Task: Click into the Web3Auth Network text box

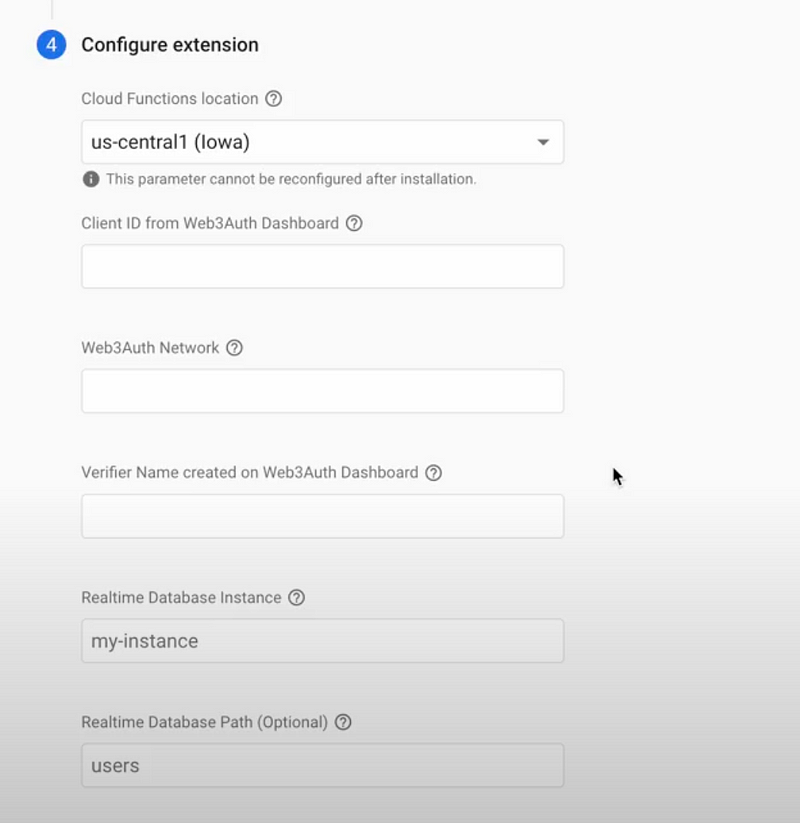Action: (323, 391)
